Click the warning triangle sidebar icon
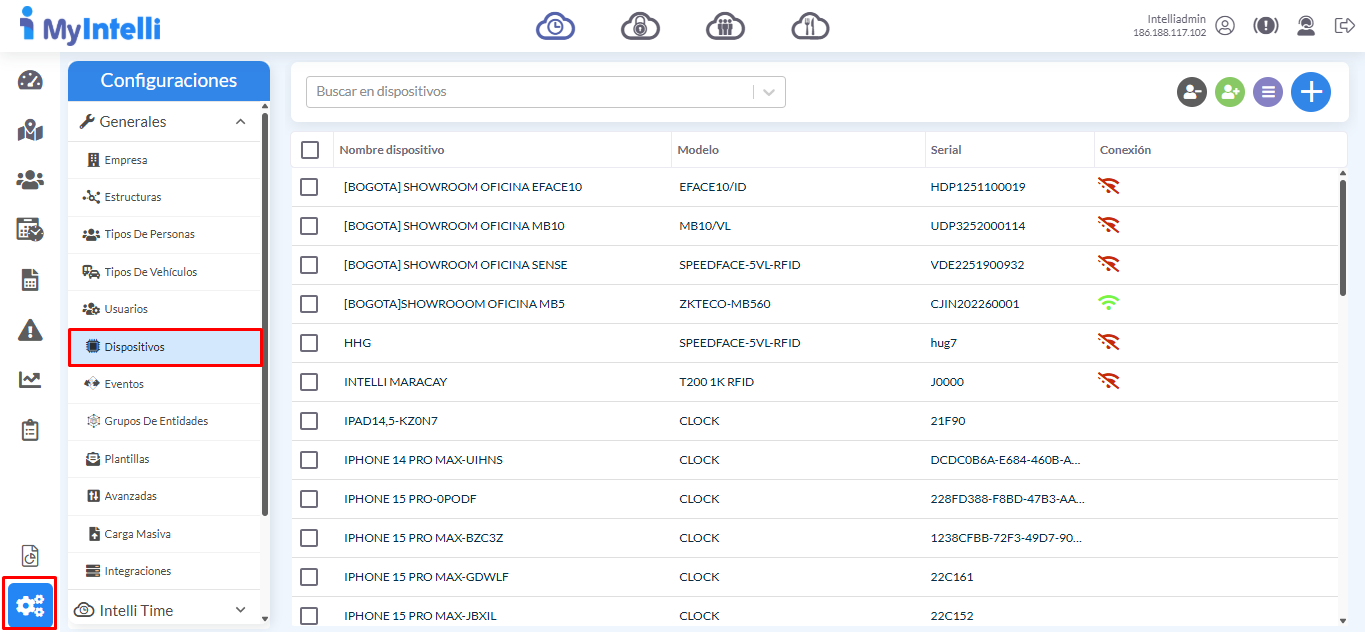 (30, 330)
